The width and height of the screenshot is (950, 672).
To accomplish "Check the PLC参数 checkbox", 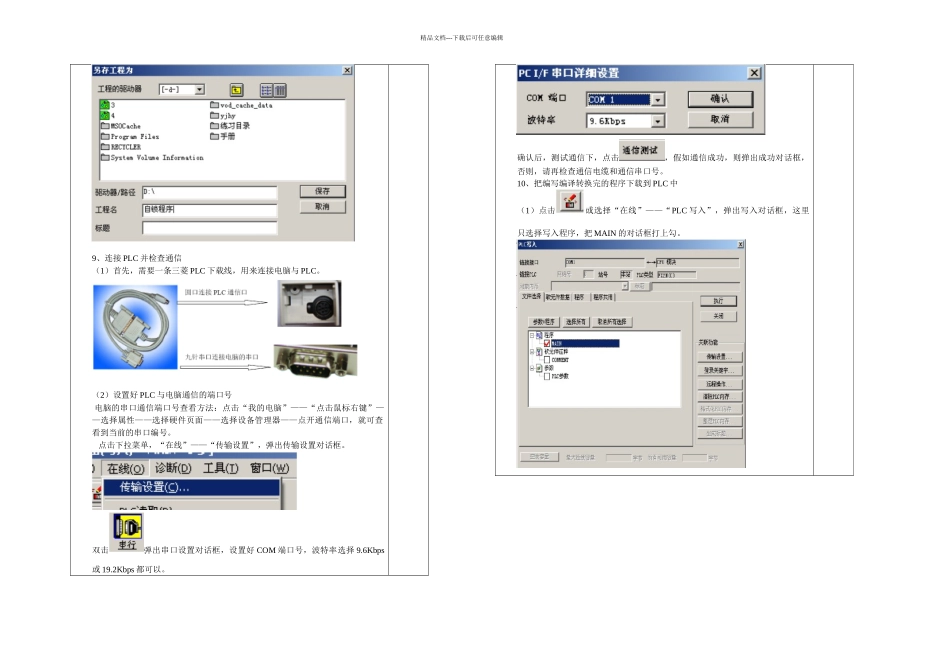I will pos(546,376).
